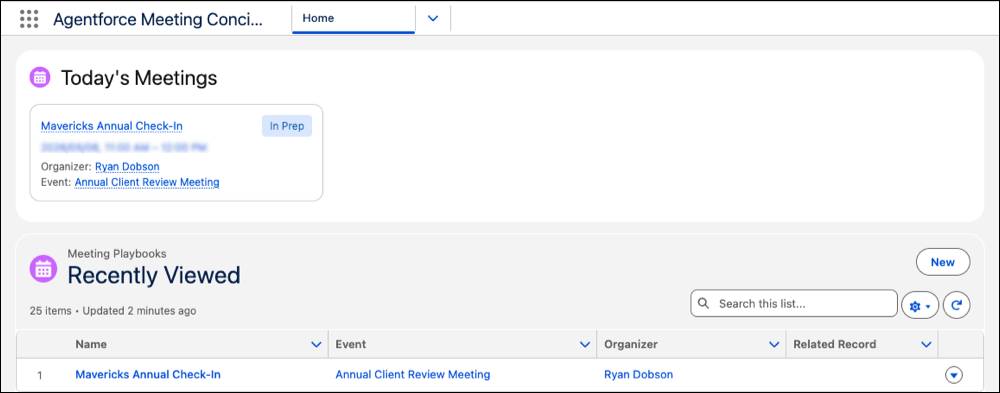Open the Related Record column dropdown arrow
The height and width of the screenshot is (393, 1000).
click(x=926, y=345)
